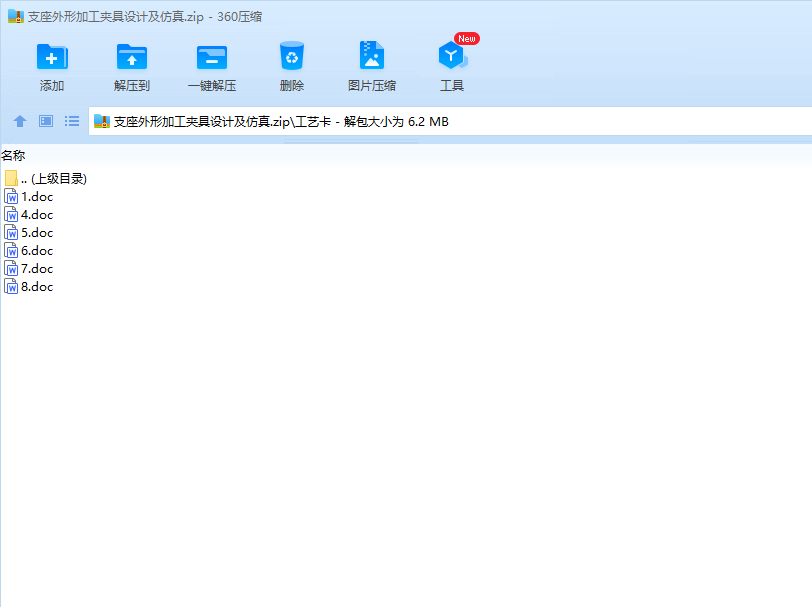Viewport: 812px width, 607px height.
Task: Click the Word icon of 6.doc
Action: pyautogui.click(x=11, y=251)
